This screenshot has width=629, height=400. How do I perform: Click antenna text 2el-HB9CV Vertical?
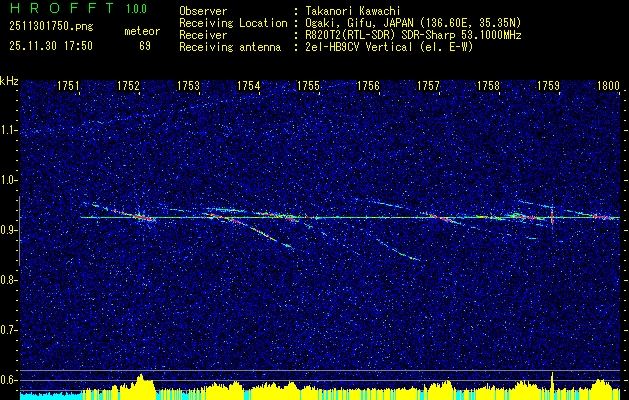click(x=359, y=47)
